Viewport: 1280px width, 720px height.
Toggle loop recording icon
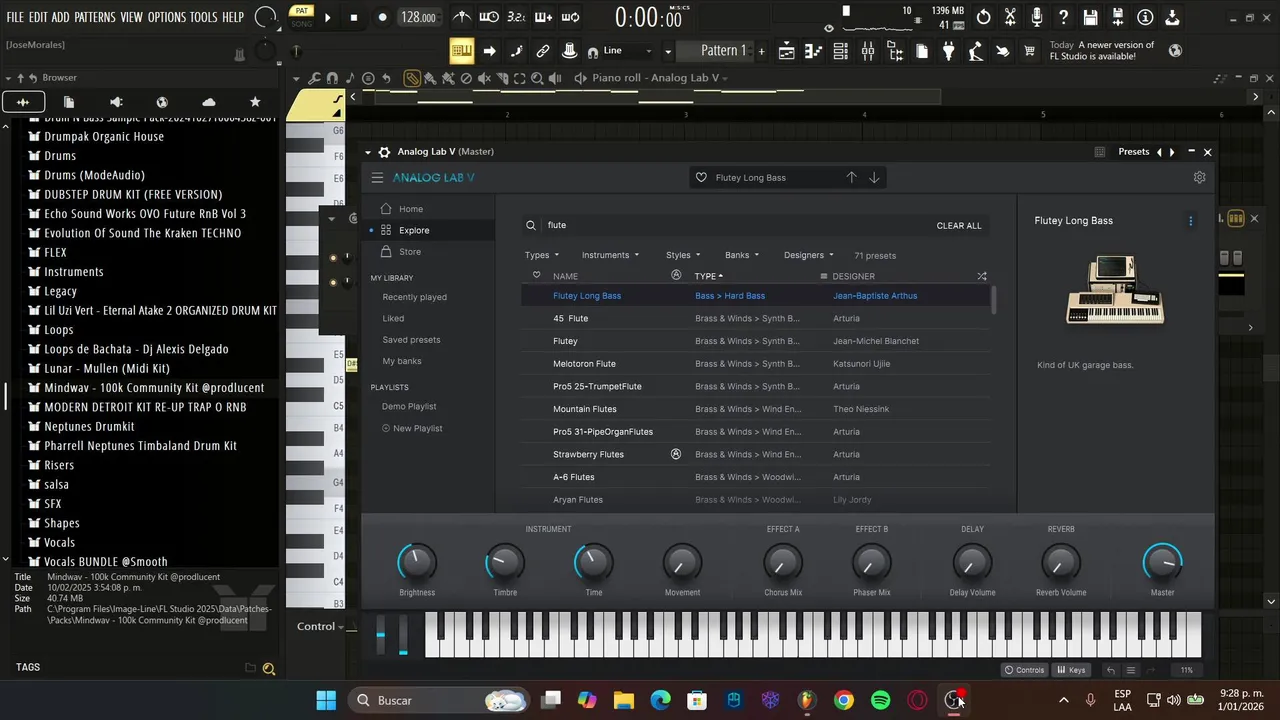[x=570, y=17]
